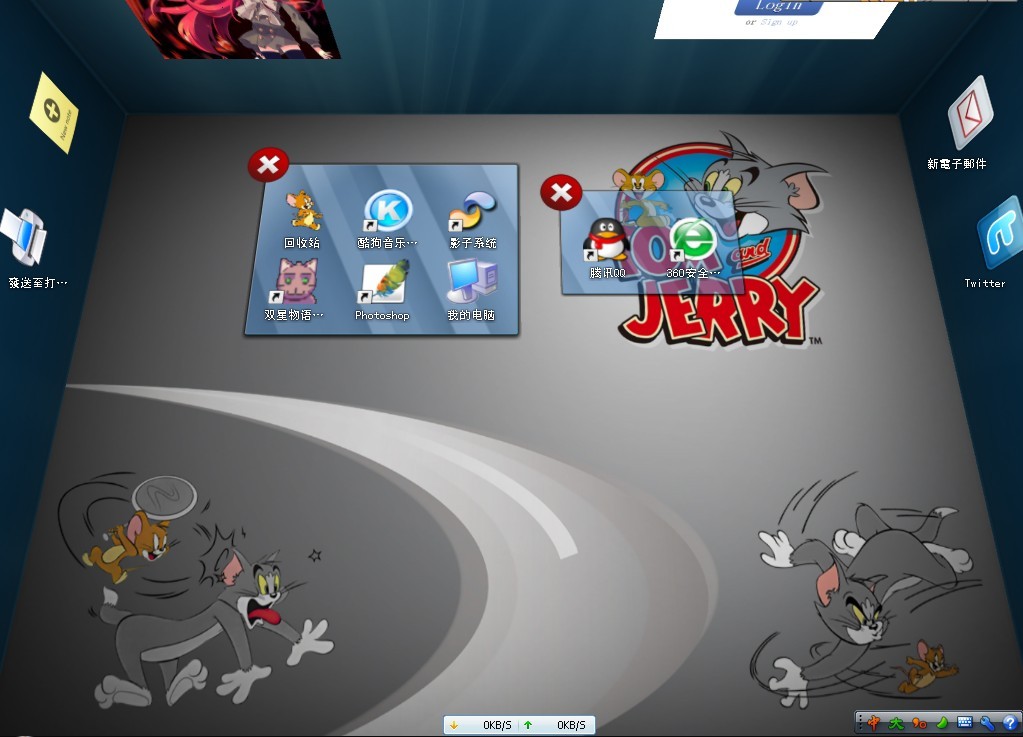The image size is (1023, 737).
Task: Click the 回收站 label text
Action: (301, 243)
